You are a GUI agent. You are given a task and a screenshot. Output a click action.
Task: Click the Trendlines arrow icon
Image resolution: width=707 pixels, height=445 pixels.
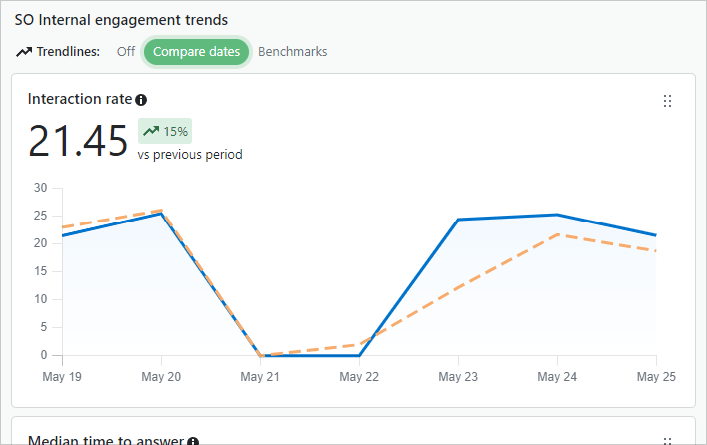pyautogui.click(x=24, y=52)
